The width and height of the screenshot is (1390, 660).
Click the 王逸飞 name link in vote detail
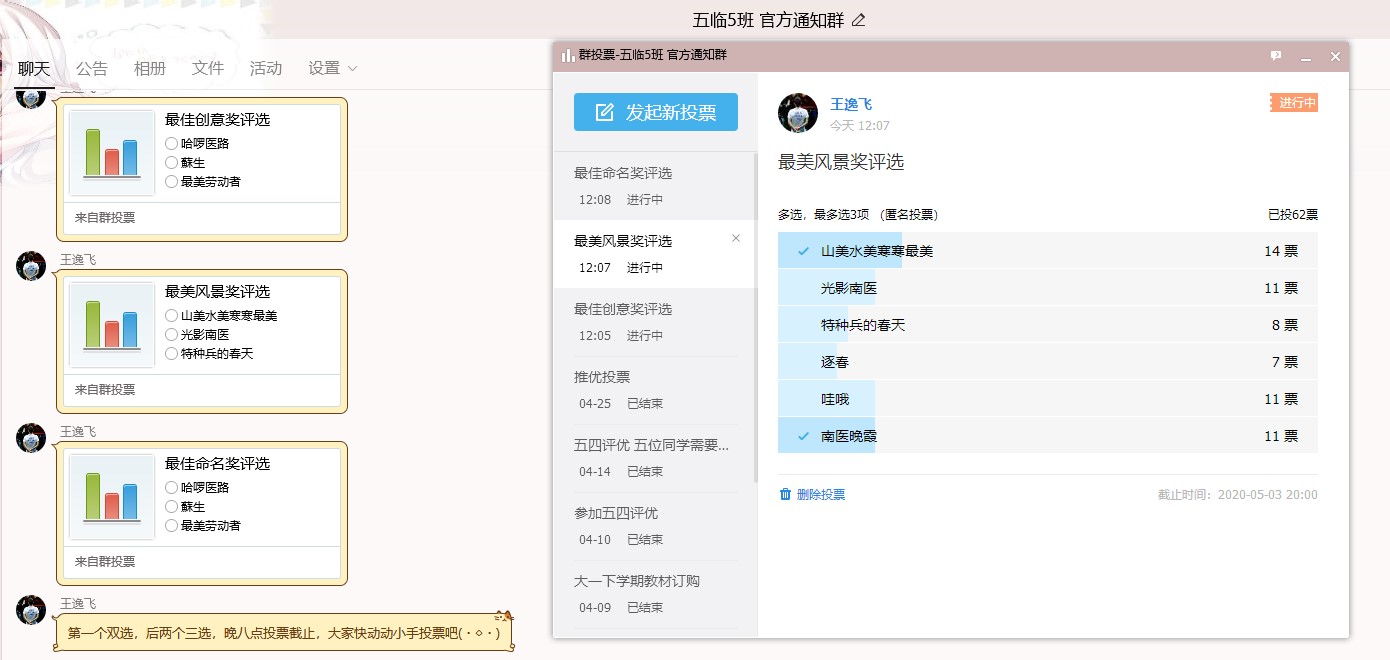click(851, 104)
